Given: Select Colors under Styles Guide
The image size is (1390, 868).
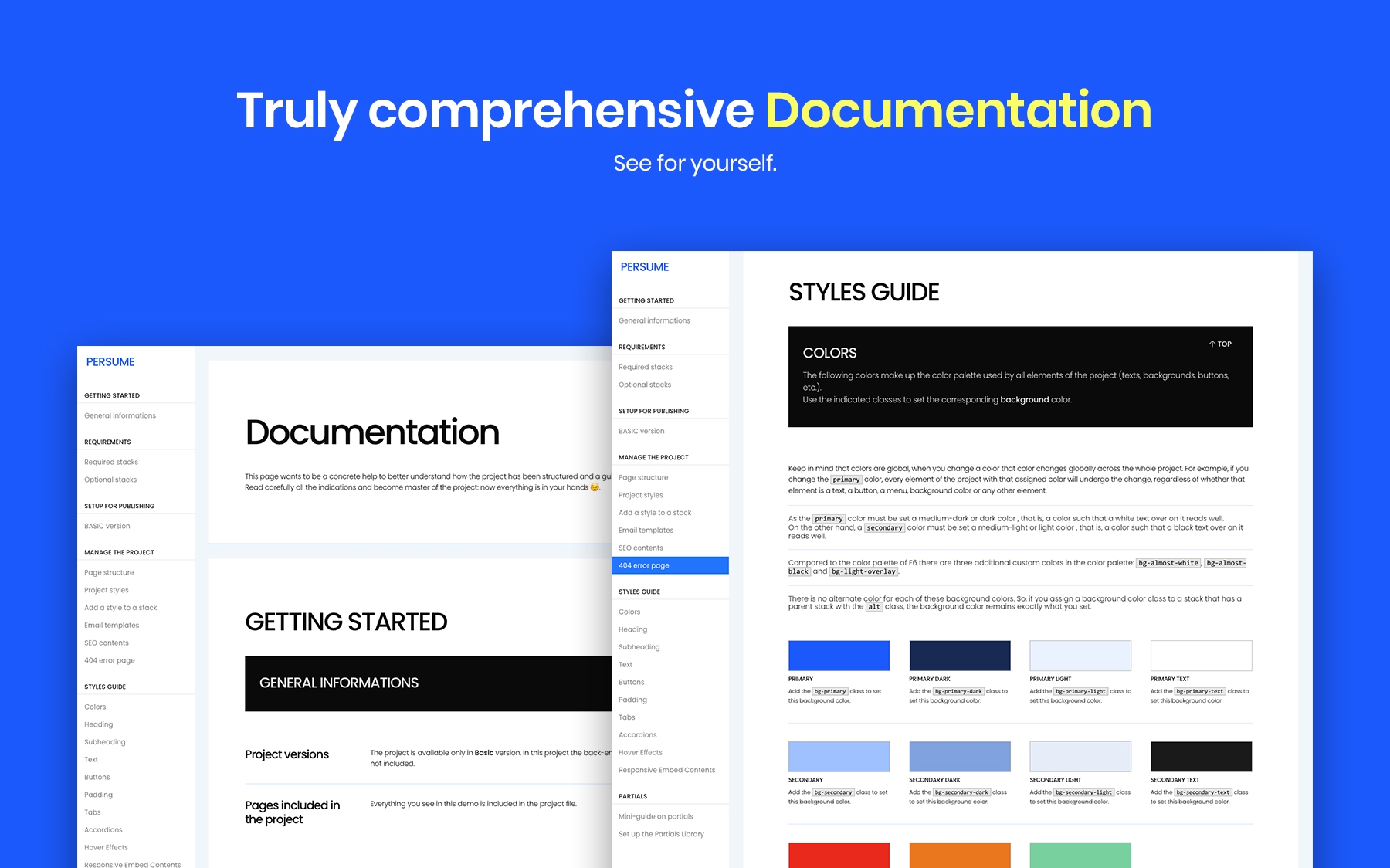Looking at the screenshot, I should pos(629,611).
